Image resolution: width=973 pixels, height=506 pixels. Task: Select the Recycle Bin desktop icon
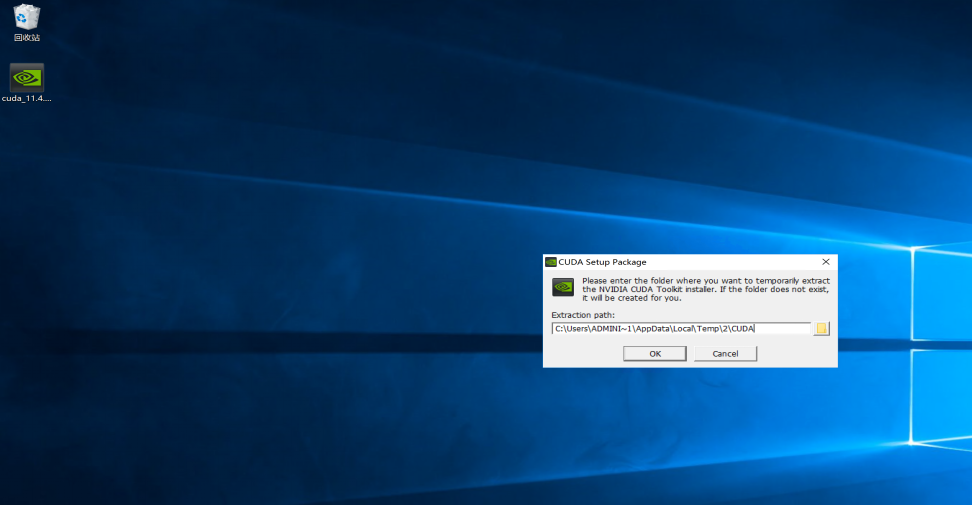[27, 17]
